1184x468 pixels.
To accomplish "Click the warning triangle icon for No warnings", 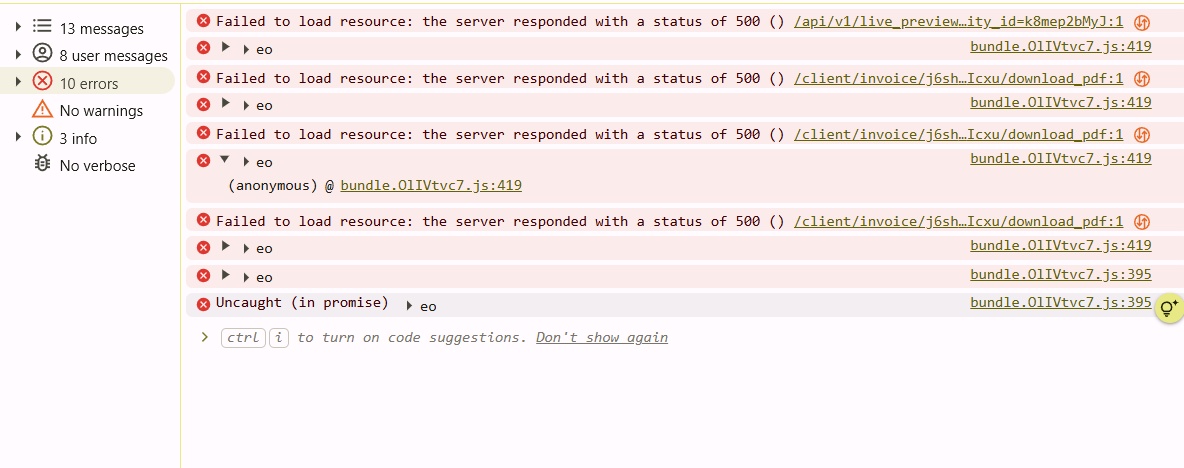I will [42, 110].
